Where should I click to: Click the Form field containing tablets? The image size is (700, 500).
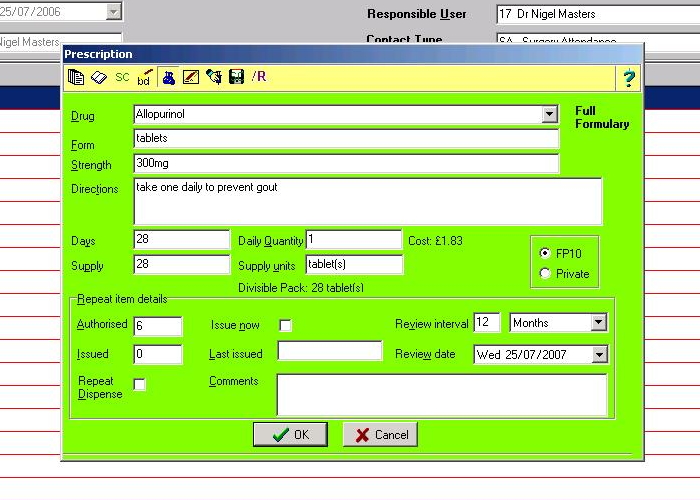[x=346, y=139]
